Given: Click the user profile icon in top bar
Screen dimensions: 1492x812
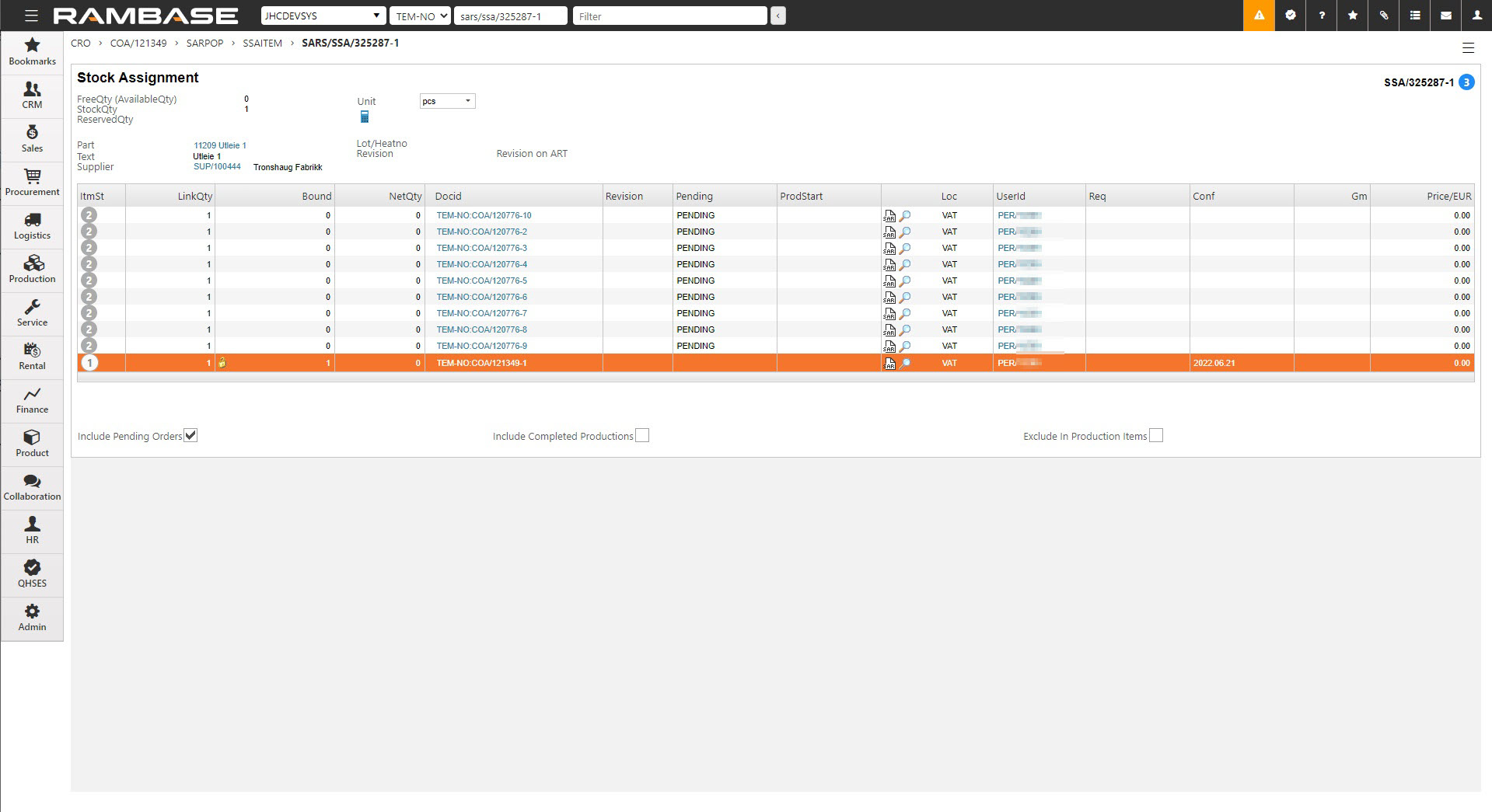Looking at the screenshot, I should click(x=1476, y=16).
